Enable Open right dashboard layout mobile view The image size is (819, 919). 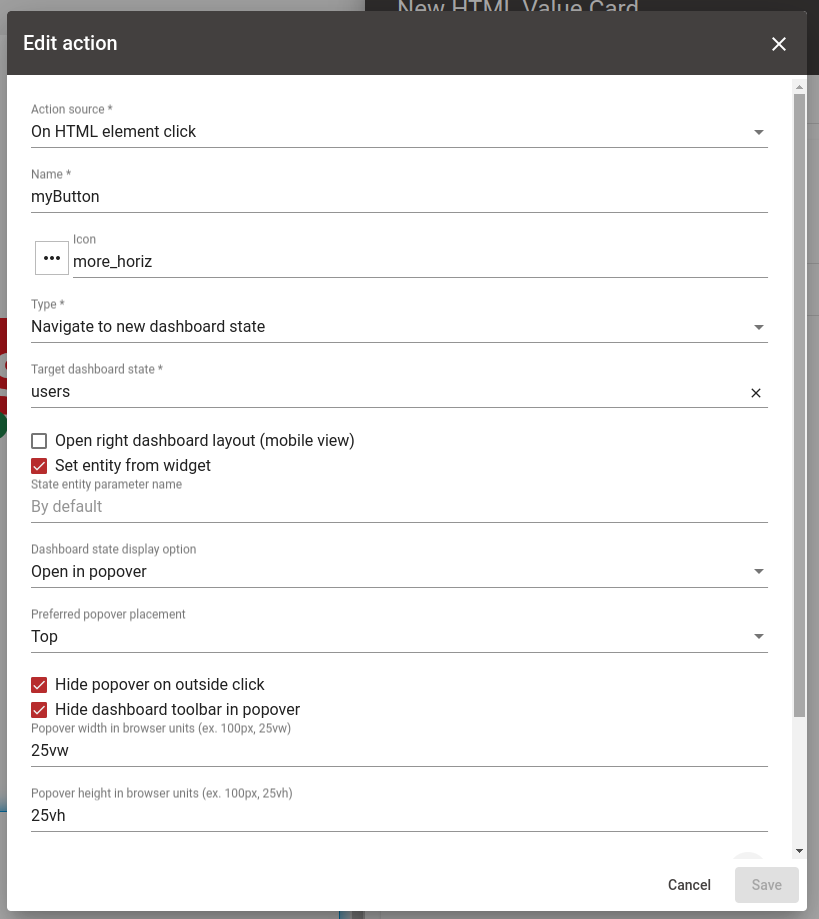tap(37, 440)
